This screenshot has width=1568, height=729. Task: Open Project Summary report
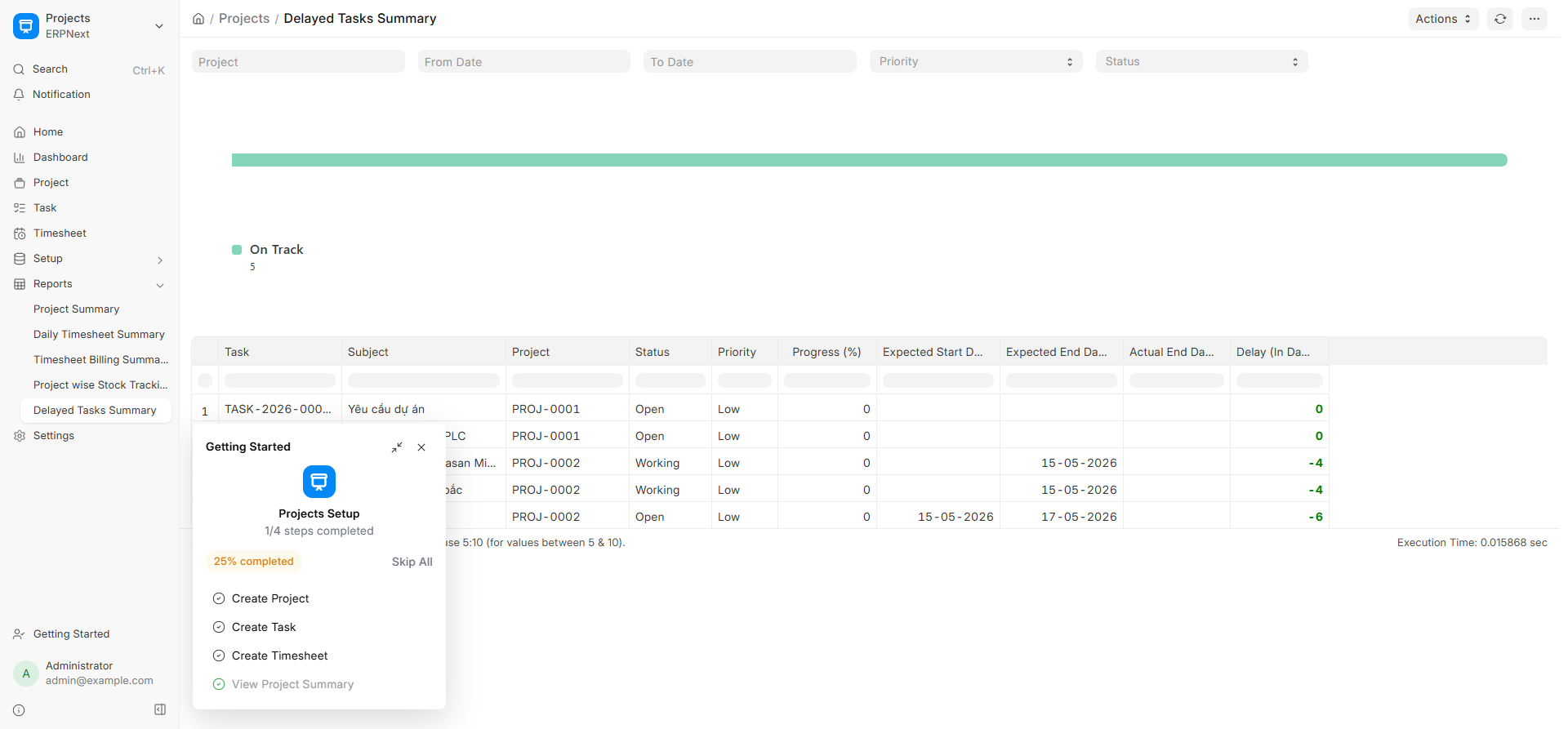point(76,309)
